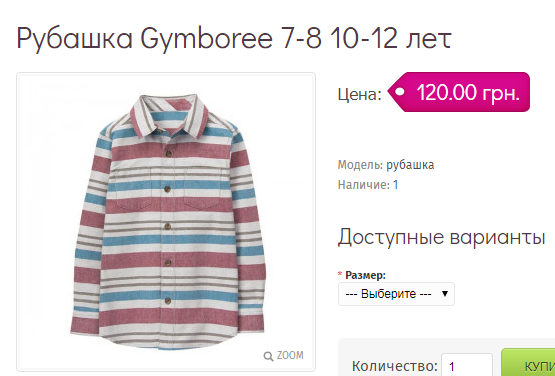Open the striped shirt product image
The width and height of the screenshot is (555, 376).
coord(166,222)
